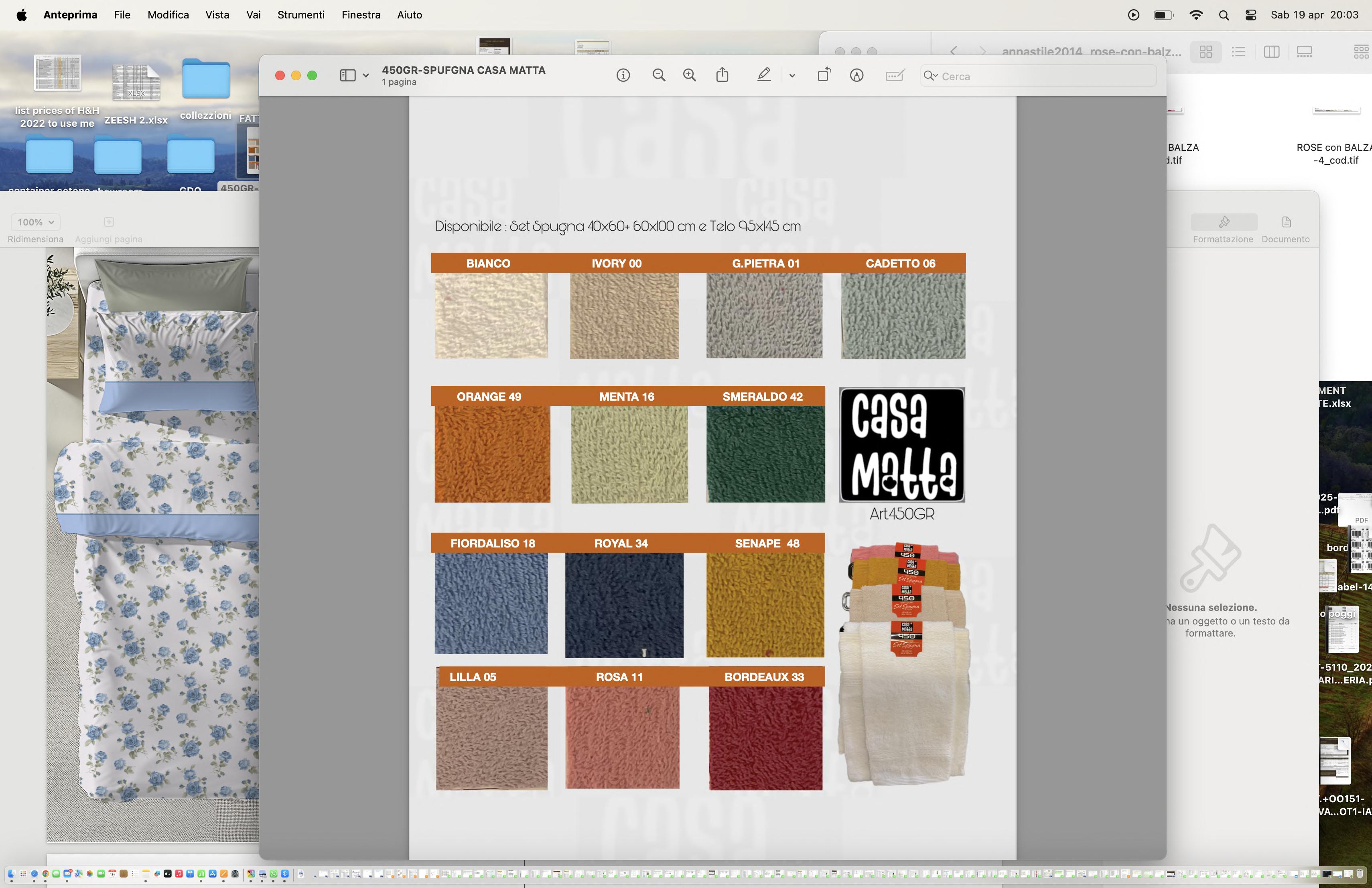Click the zoom in magnifier

coord(690,75)
